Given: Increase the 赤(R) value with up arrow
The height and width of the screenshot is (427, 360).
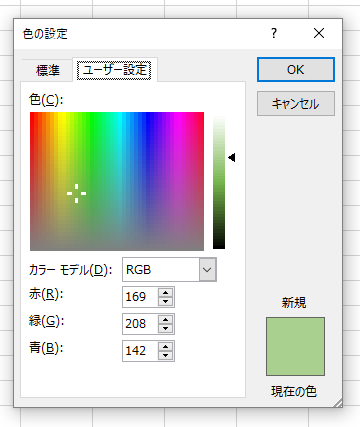Looking at the screenshot, I should tap(166, 293).
